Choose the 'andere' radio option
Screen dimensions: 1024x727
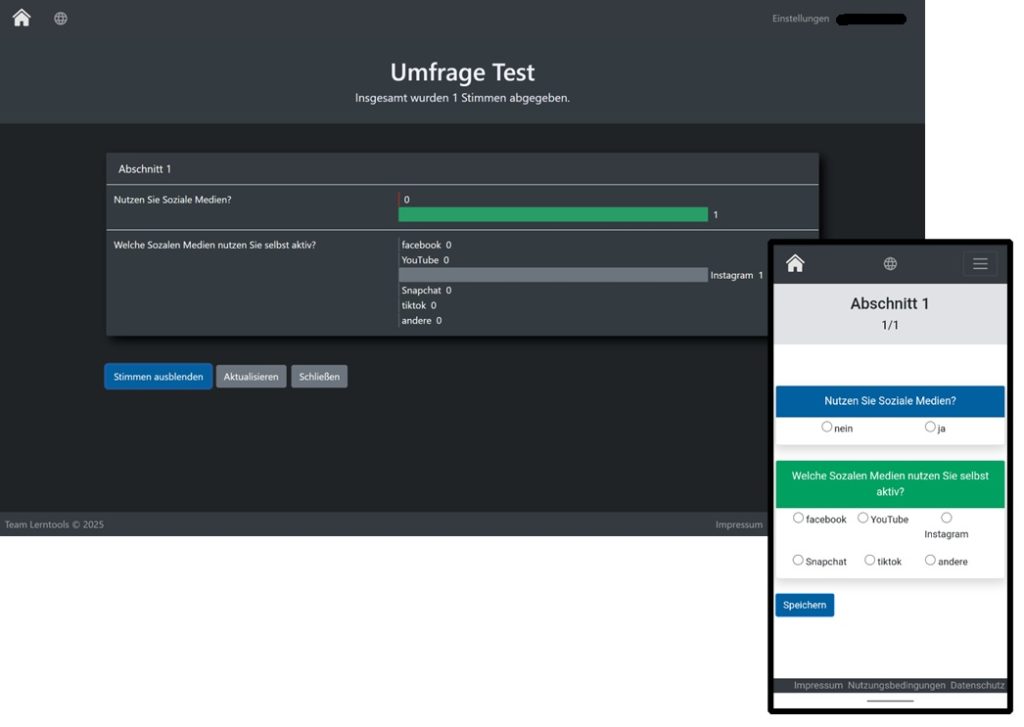930,560
